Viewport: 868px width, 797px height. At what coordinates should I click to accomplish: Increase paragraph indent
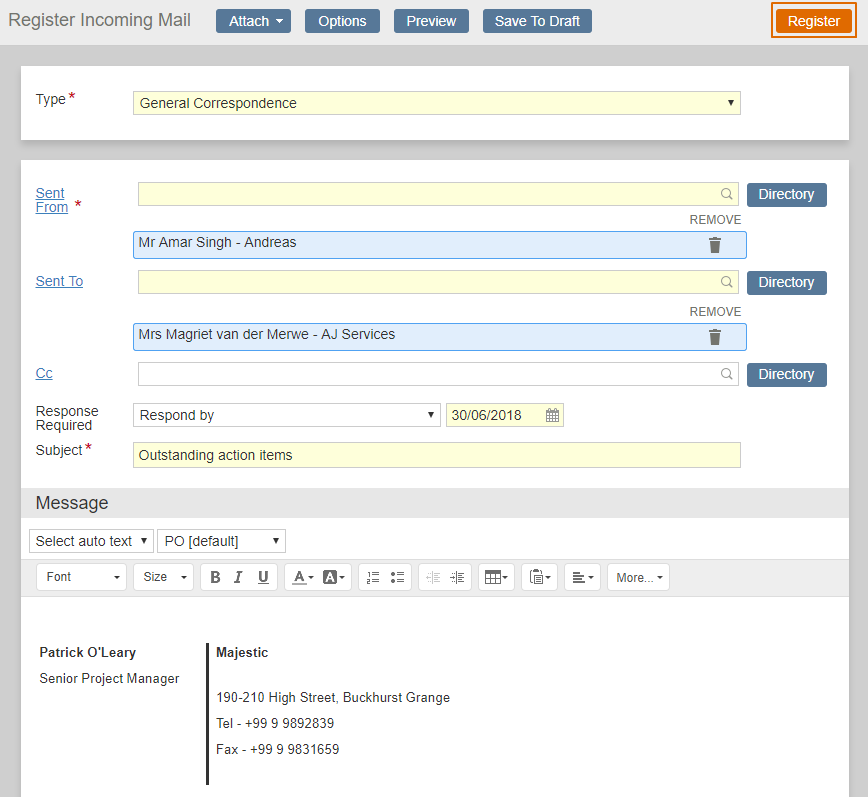coord(458,577)
